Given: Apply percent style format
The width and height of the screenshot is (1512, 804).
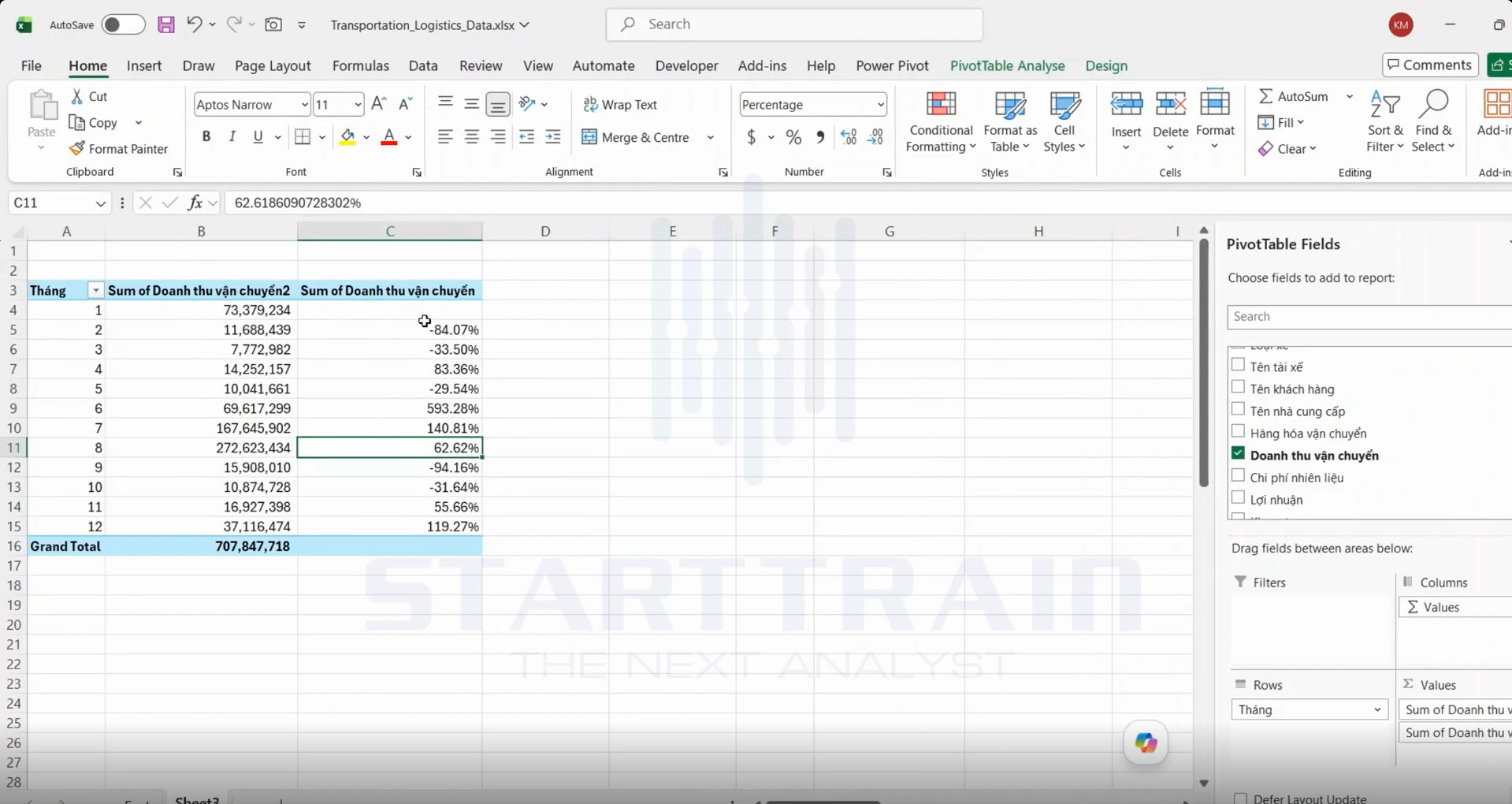Looking at the screenshot, I should pyautogui.click(x=793, y=138).
